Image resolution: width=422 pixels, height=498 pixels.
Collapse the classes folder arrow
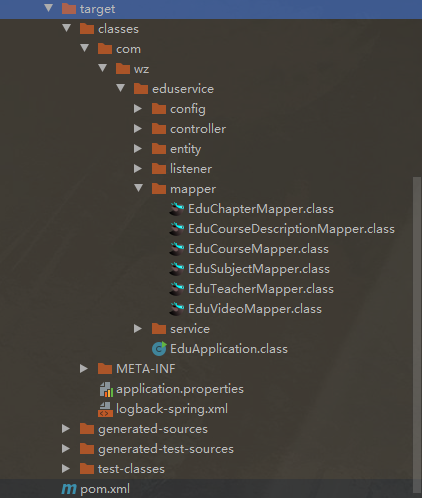pos(67,28)
